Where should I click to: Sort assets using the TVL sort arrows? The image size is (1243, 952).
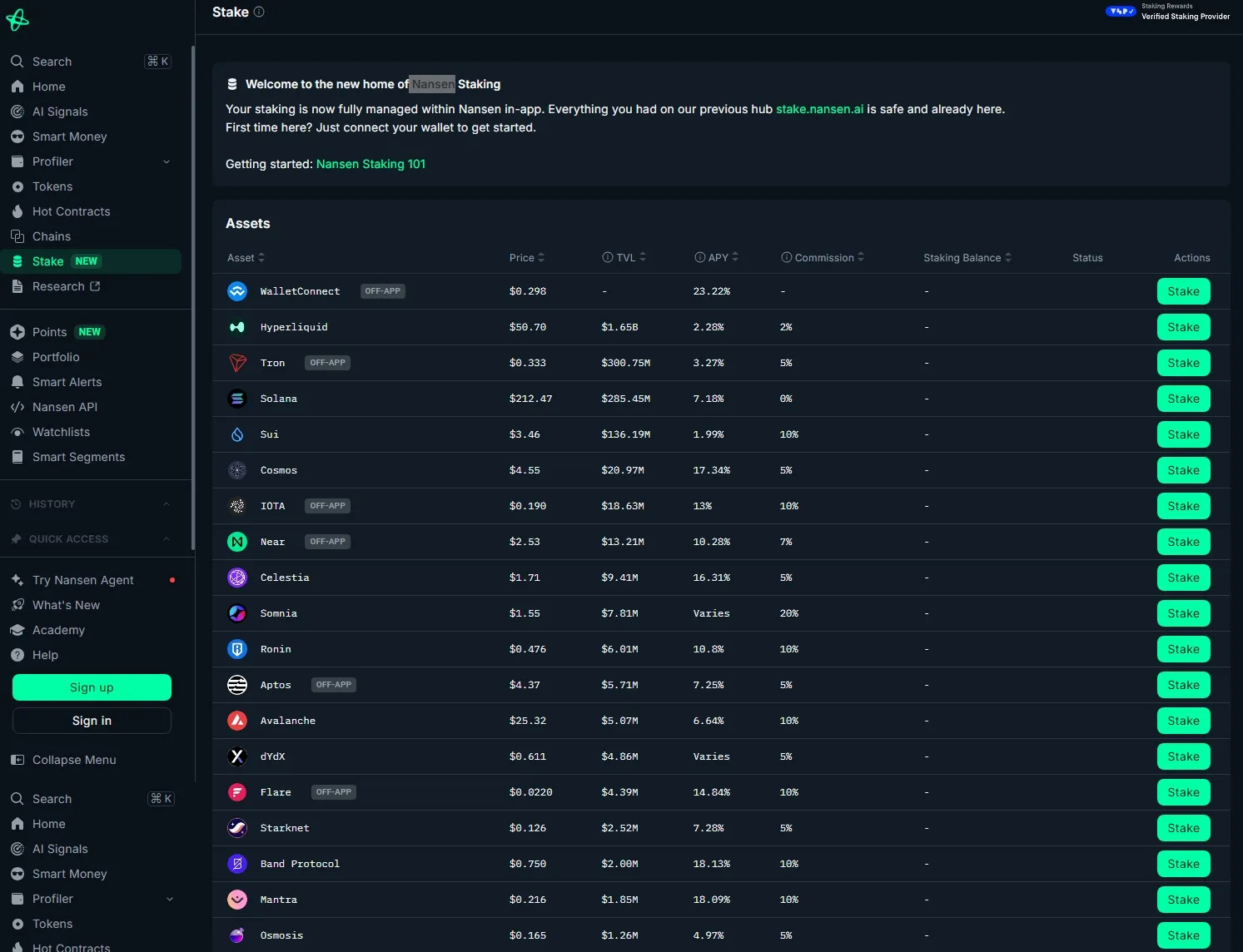coord(643,258)
